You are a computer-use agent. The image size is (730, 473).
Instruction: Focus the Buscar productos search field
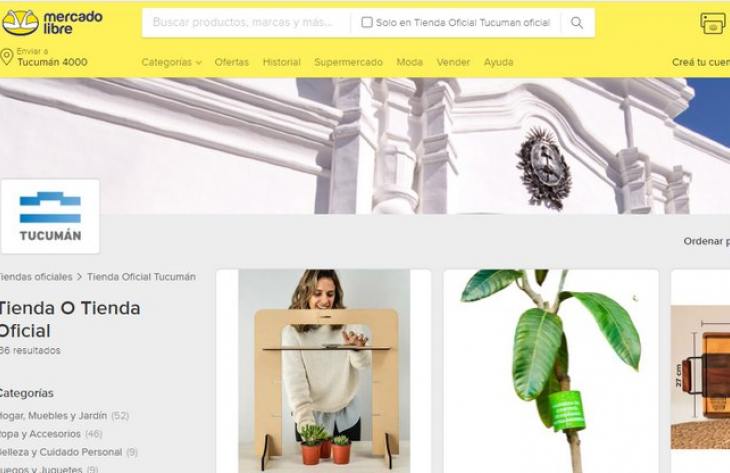247,22
